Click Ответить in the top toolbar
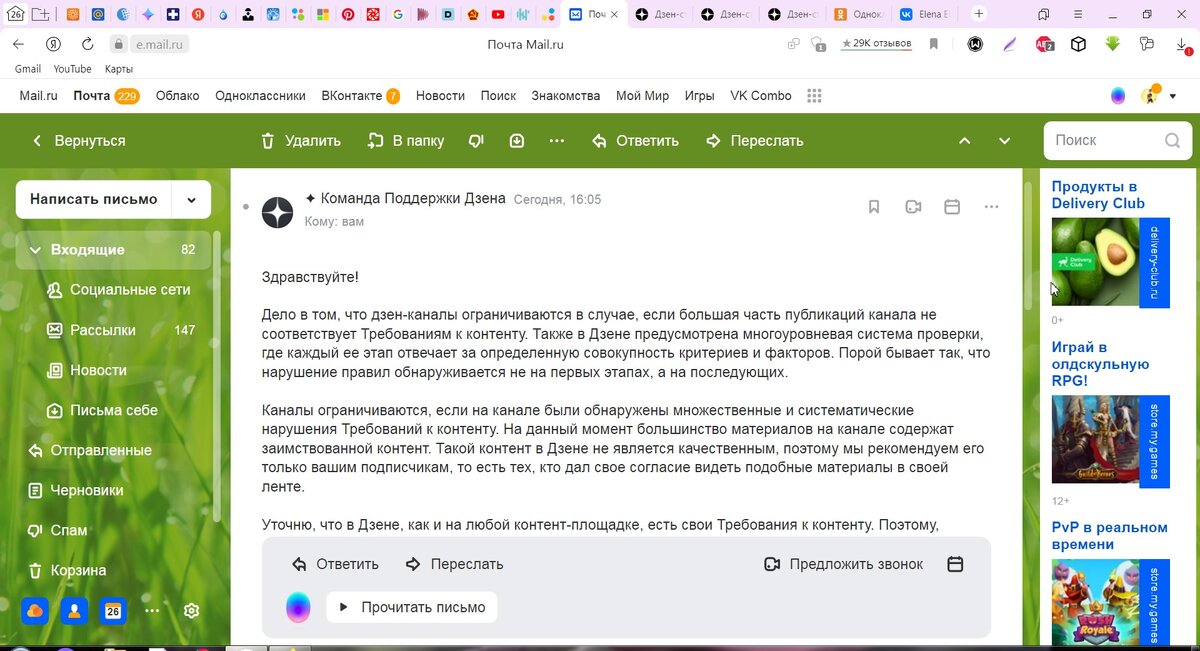The width and height of the screenshot is (1200, 651). [635, 141]
